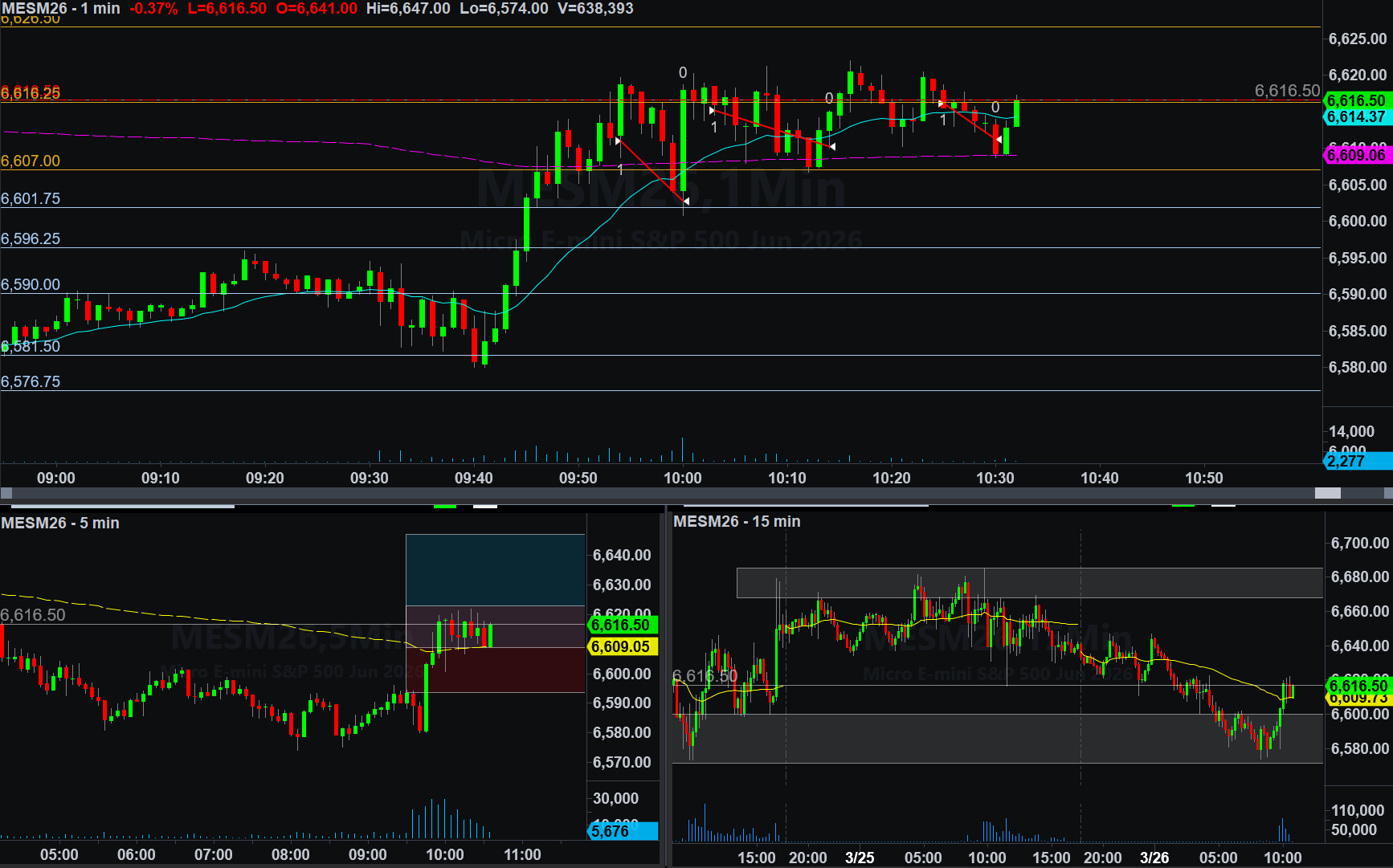Viewport: 1393px width, 868px height.
Task: Click the magenta 6,609.06 price tag
Action: click(x=1356, y=155)
